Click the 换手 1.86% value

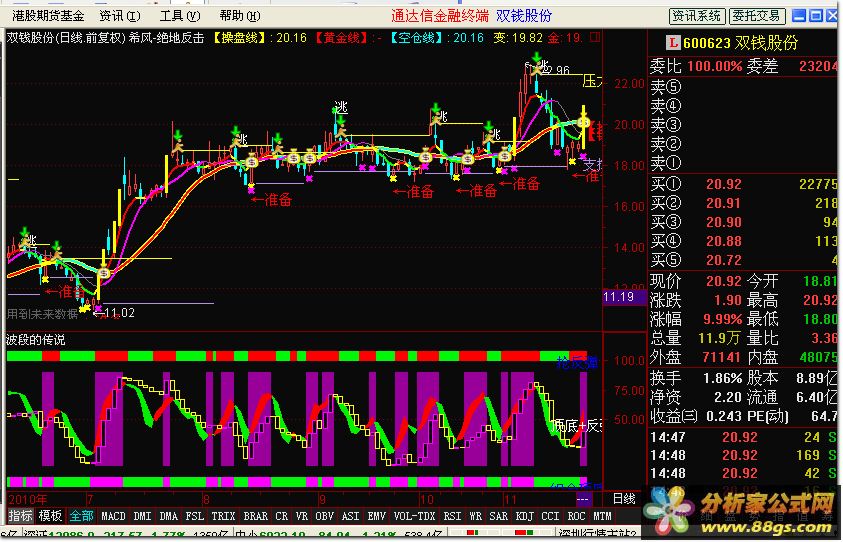pos(723,378)
